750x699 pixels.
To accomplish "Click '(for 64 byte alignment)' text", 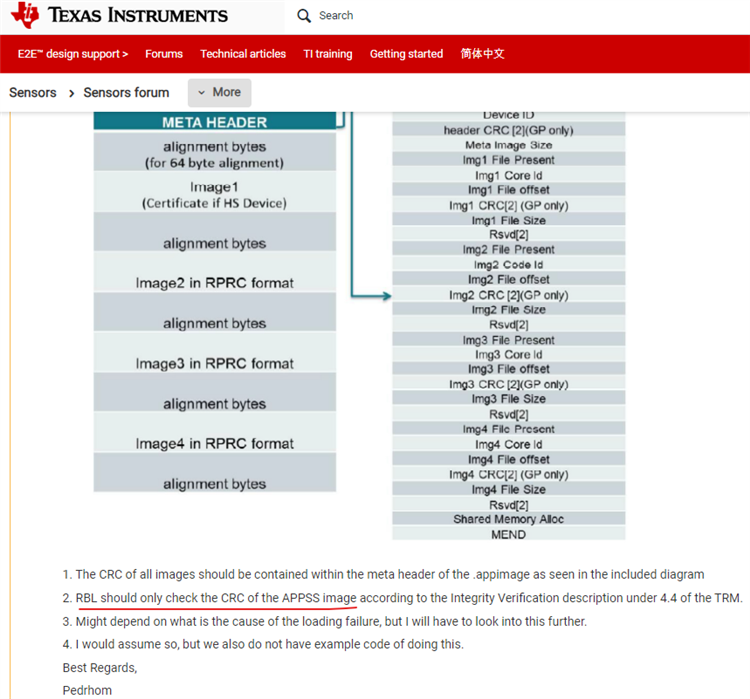I will click(214, 163).
